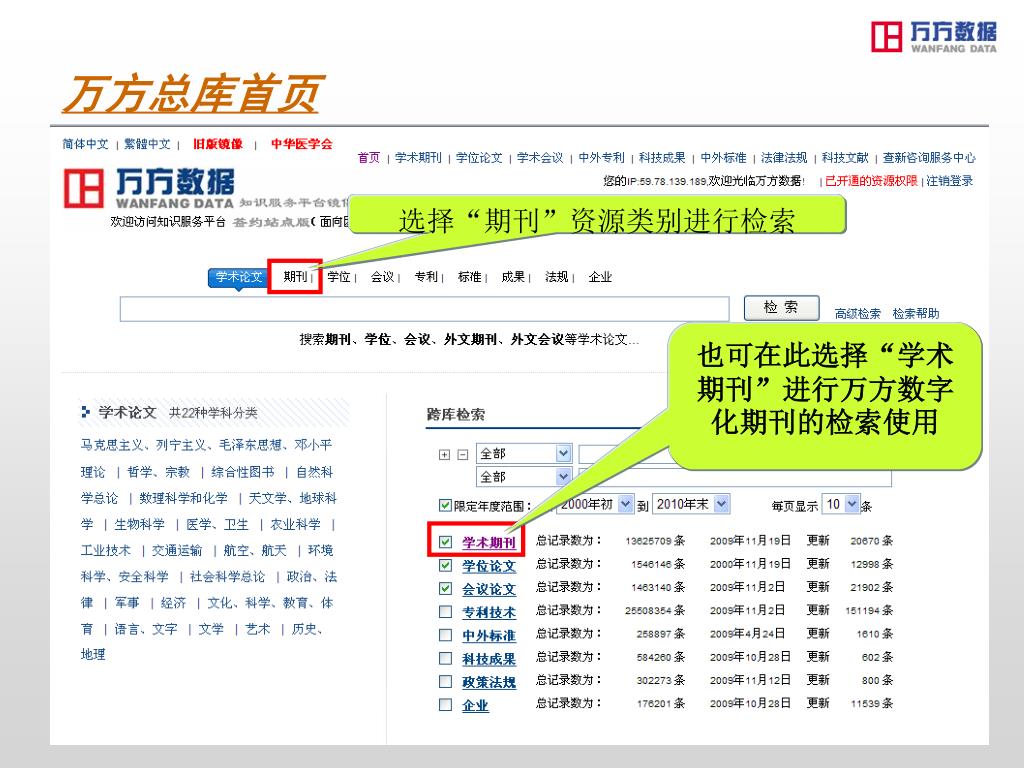1024x768 pixels.
Task: Open 查新咨询服务中心 in top navigation
Action: pos(929,157)
